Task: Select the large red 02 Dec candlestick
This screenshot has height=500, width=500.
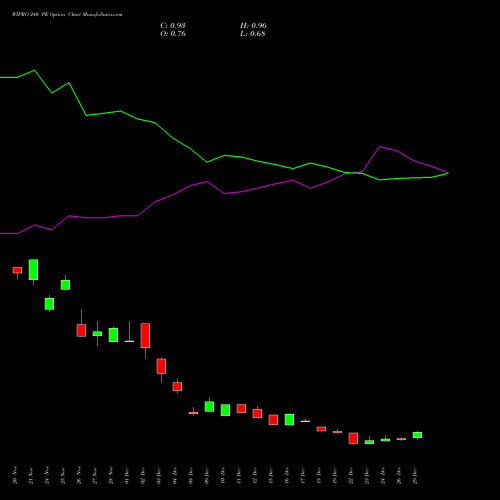Action: click(145, 335)
